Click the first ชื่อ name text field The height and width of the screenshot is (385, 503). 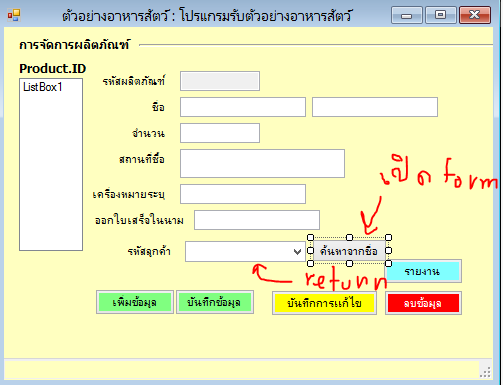[x=243, y=107]
